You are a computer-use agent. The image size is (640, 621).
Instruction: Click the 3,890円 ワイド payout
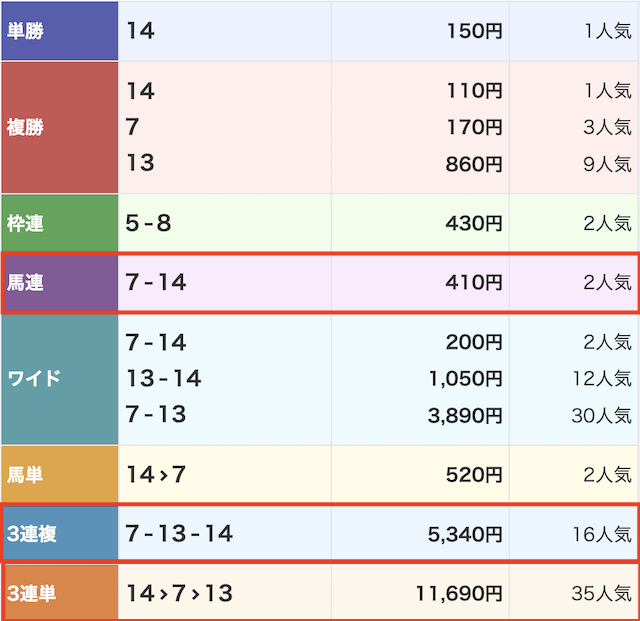465,416
